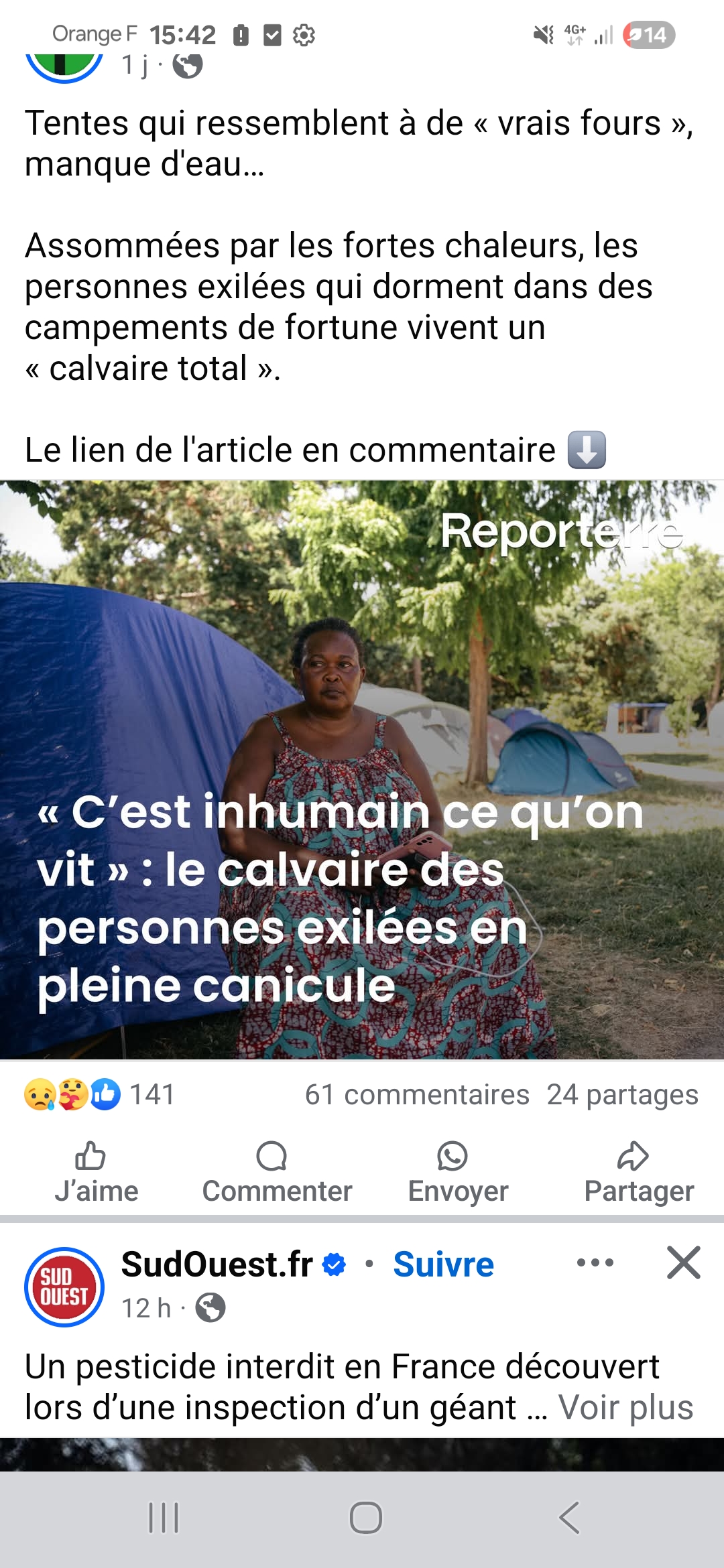
Task: Tap the Android home navigation button
Action: (366, 1518)
